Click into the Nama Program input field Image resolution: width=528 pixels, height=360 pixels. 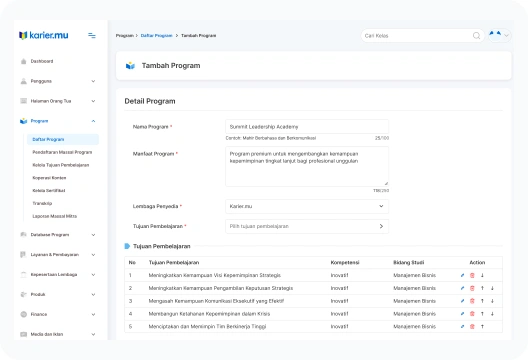307,127
